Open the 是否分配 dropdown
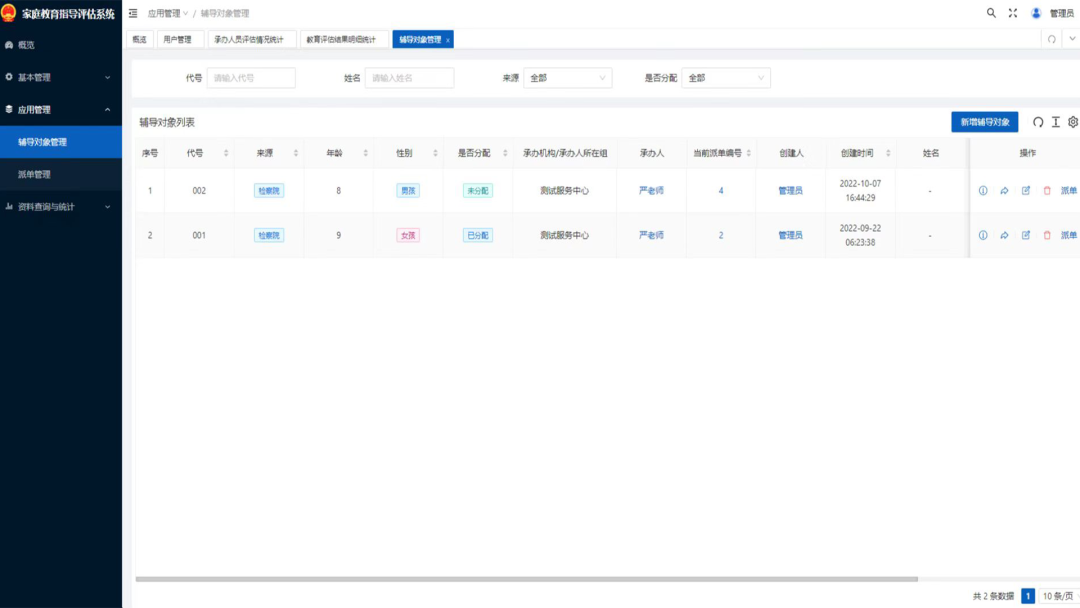Viewport: 1080px width, 608px height. (x=726, y=78)
